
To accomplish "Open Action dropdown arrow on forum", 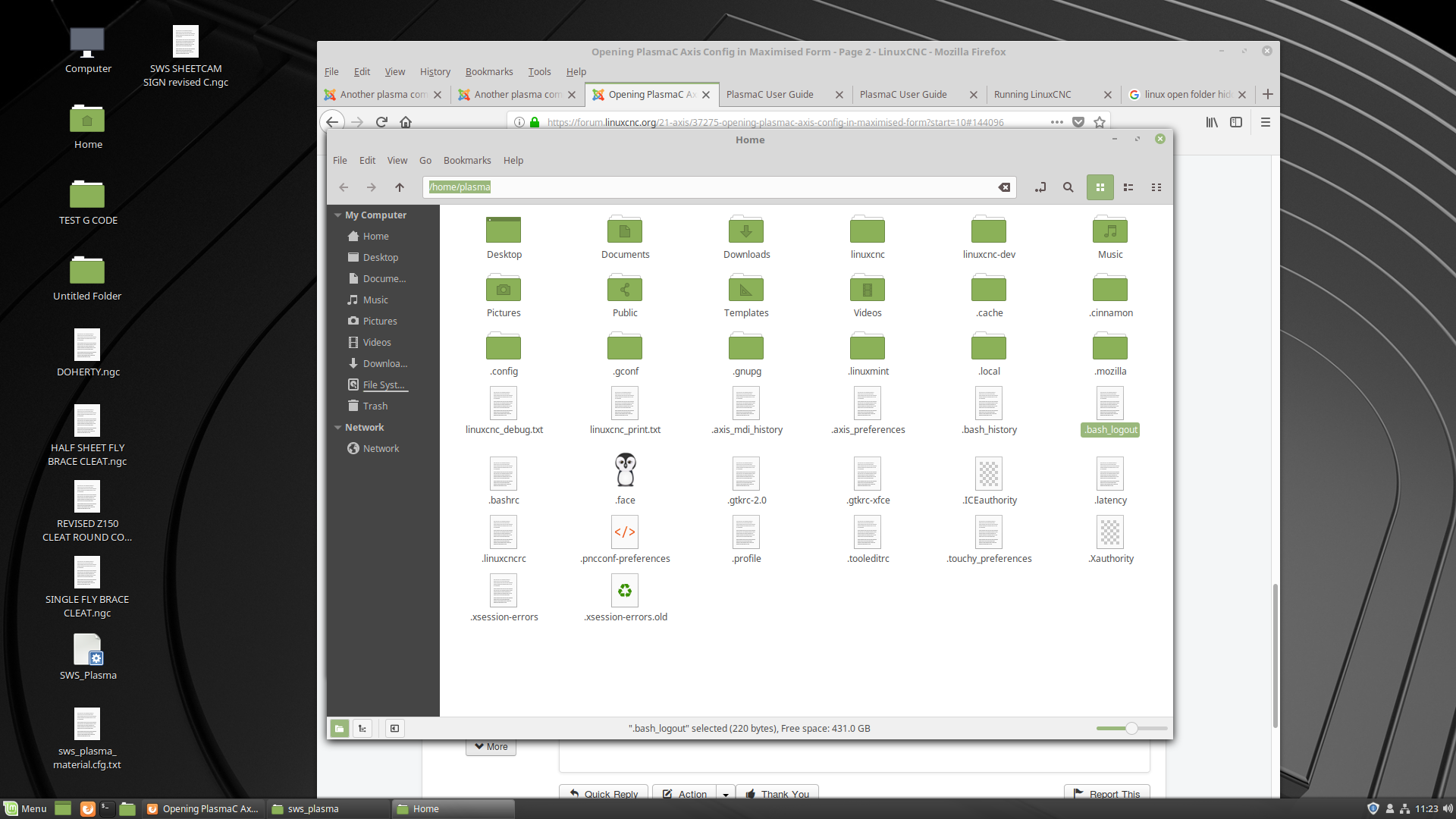I will coord(726,794).
